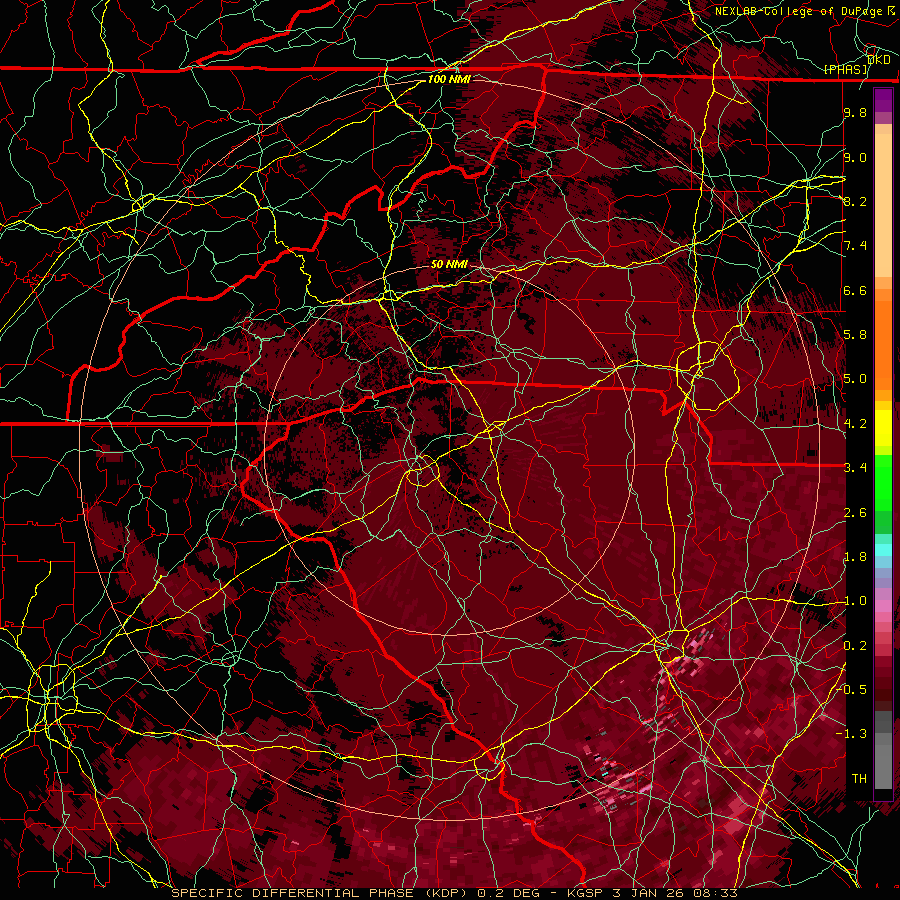Pick the yellow color bar segment

coord(883,428)
